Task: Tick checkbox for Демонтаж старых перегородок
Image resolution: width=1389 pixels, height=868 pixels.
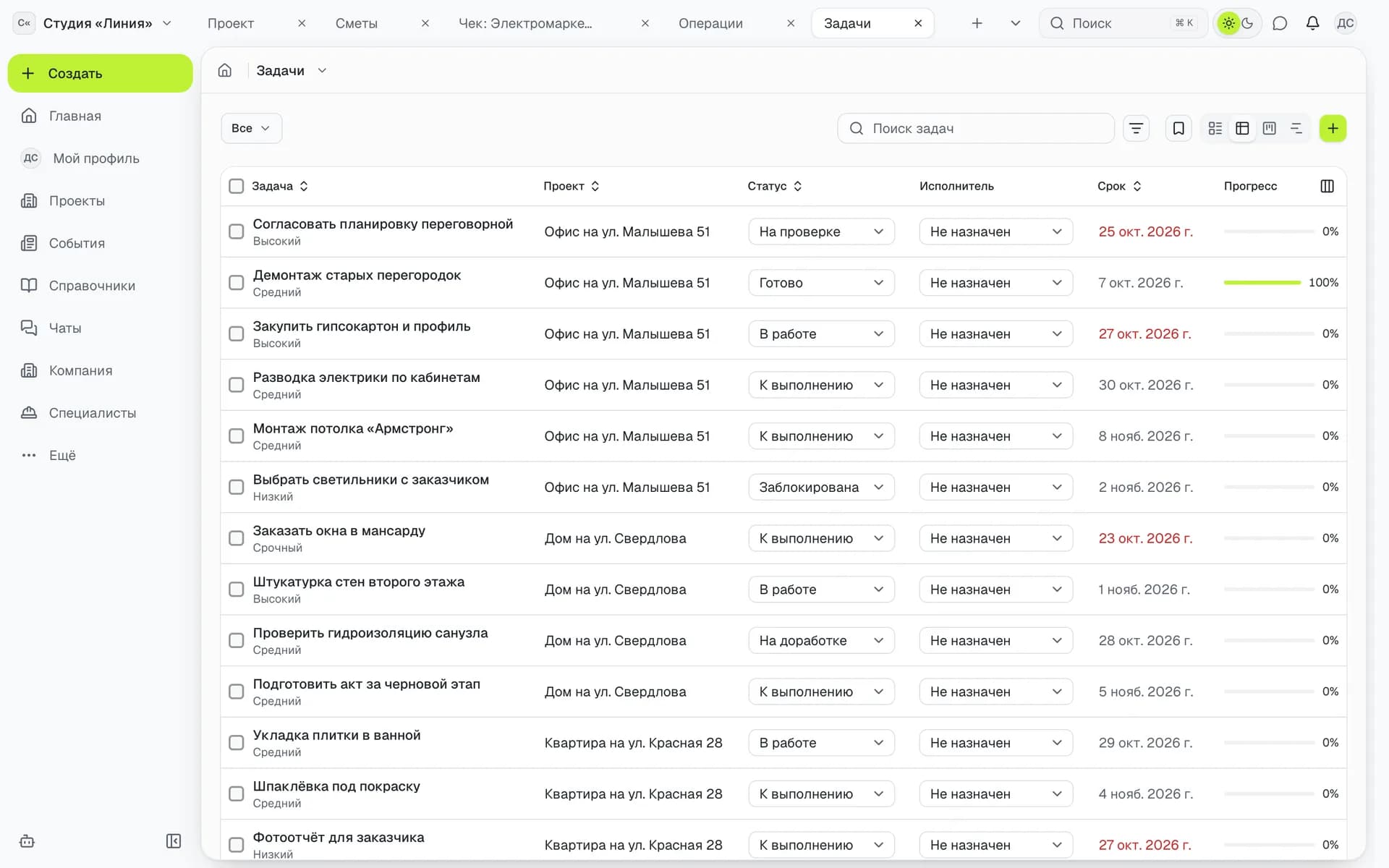Action: click(x=236, y=282)
